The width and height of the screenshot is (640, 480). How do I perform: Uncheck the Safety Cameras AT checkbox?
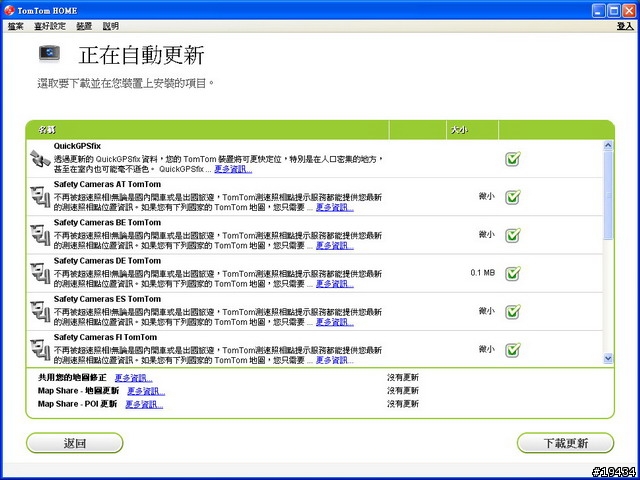(x=513, y=197)
